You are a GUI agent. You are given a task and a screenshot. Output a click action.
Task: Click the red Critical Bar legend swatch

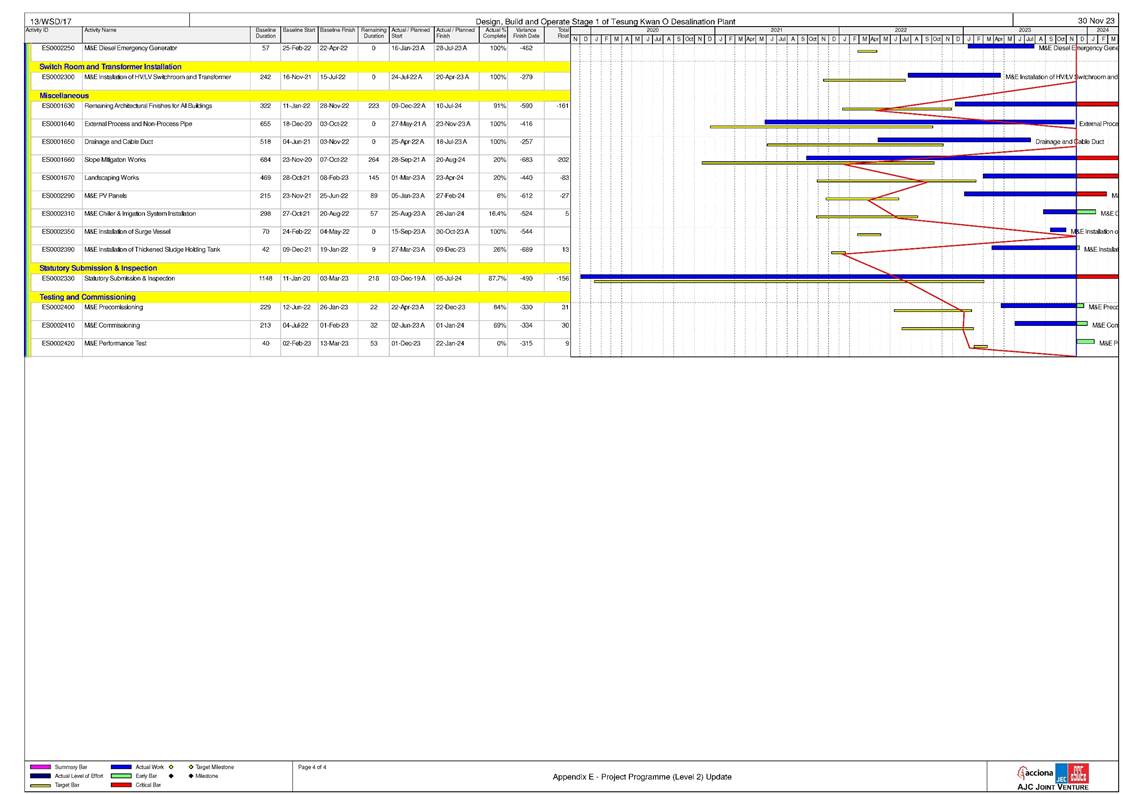[120, 786]
